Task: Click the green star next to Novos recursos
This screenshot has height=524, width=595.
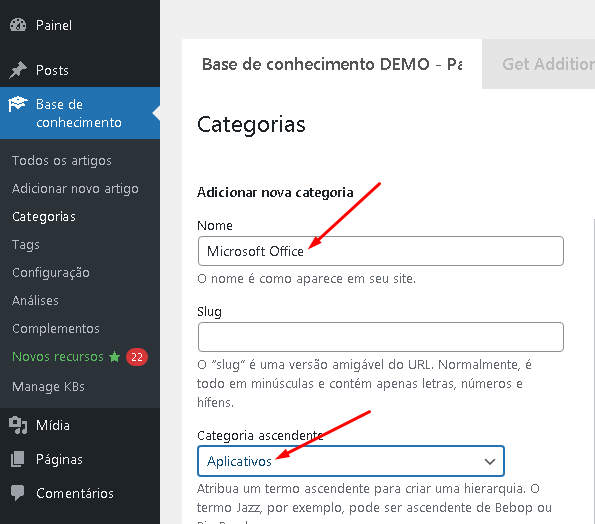Action: (114, 357)
